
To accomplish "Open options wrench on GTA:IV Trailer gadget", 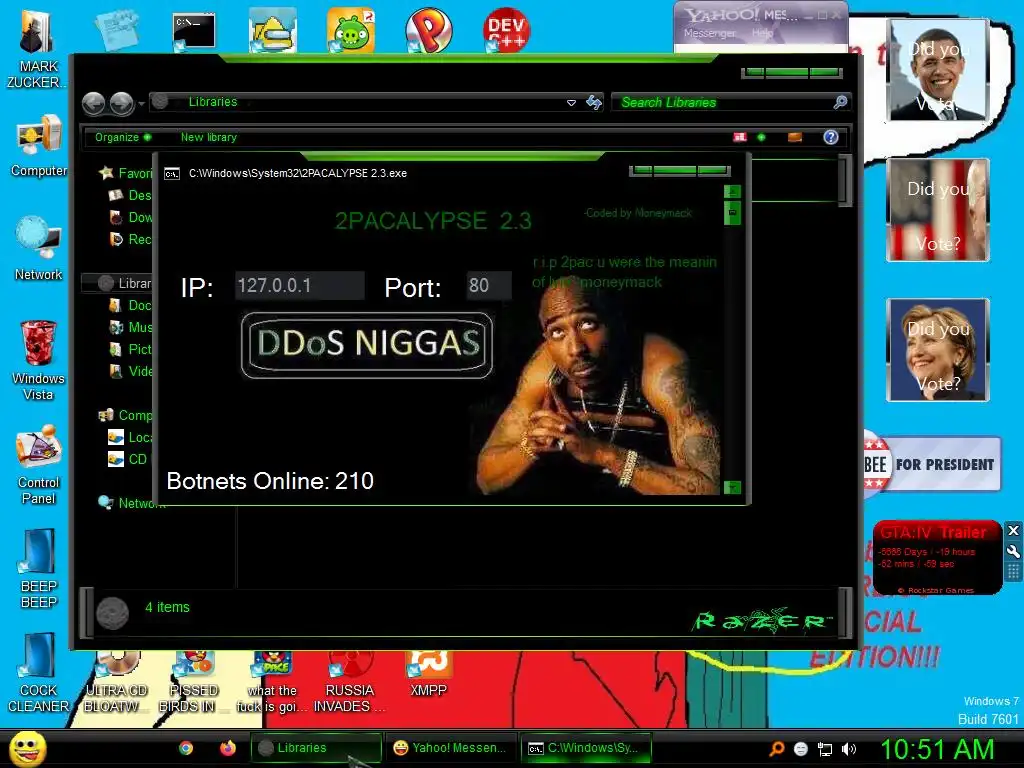I will pos(1013,551).
